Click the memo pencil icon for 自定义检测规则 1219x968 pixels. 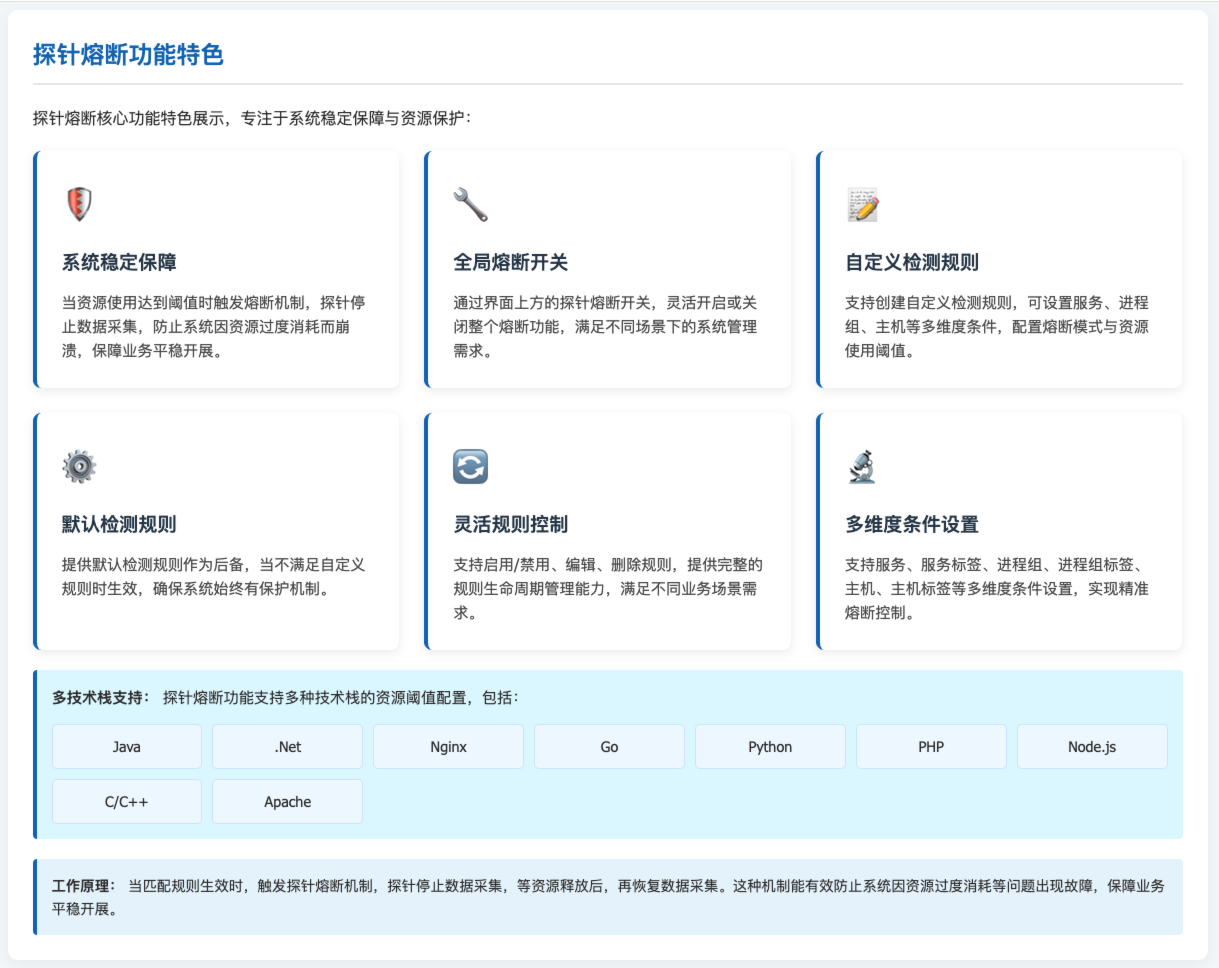coord(862,204)
